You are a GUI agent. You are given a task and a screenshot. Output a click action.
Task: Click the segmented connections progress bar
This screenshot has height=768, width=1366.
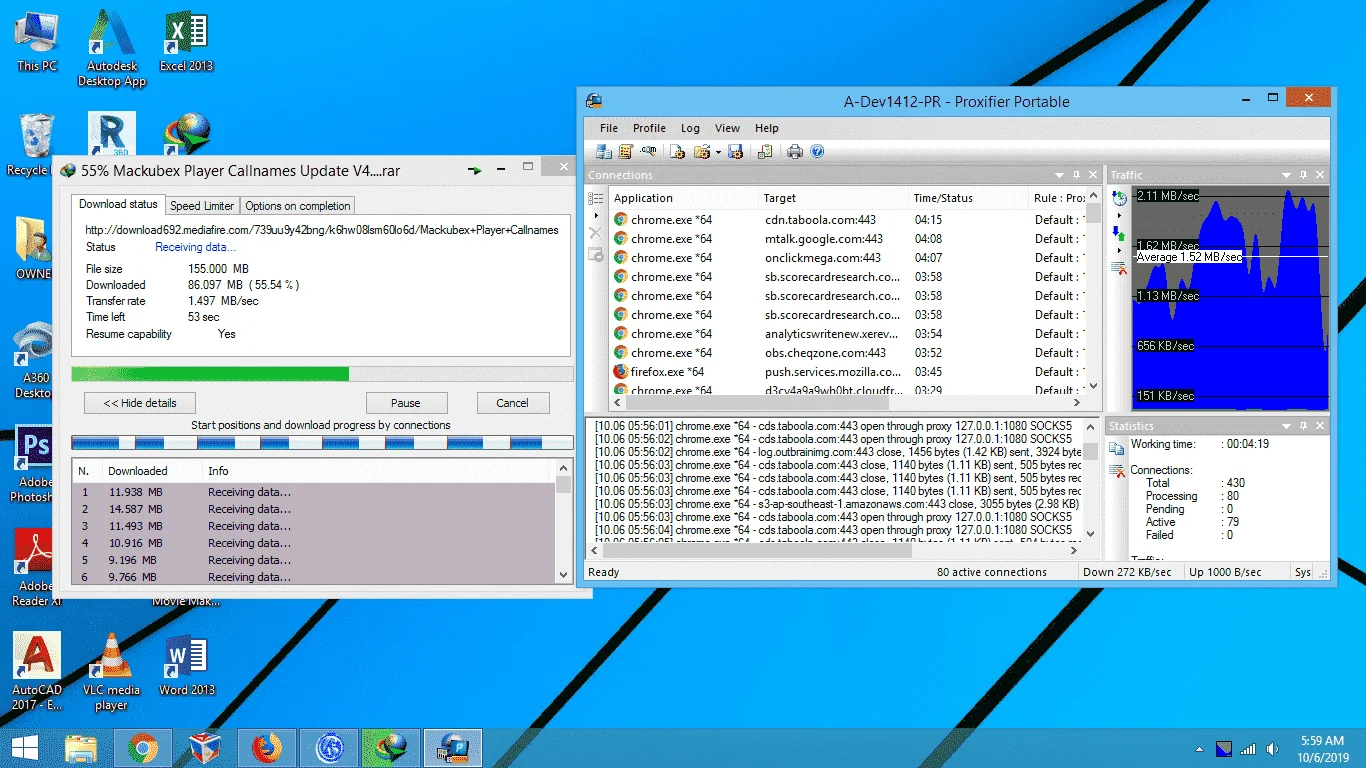tap(322, 442)
